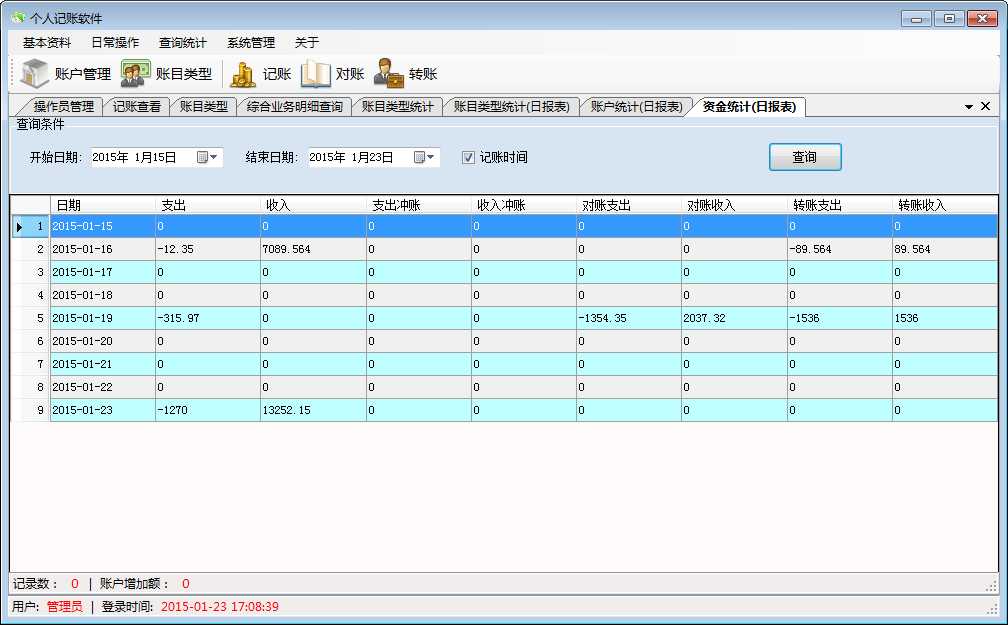The image size is (1008, 625).
Task: Switch to the 记账查看 tab
Action: tap(137, 107)
